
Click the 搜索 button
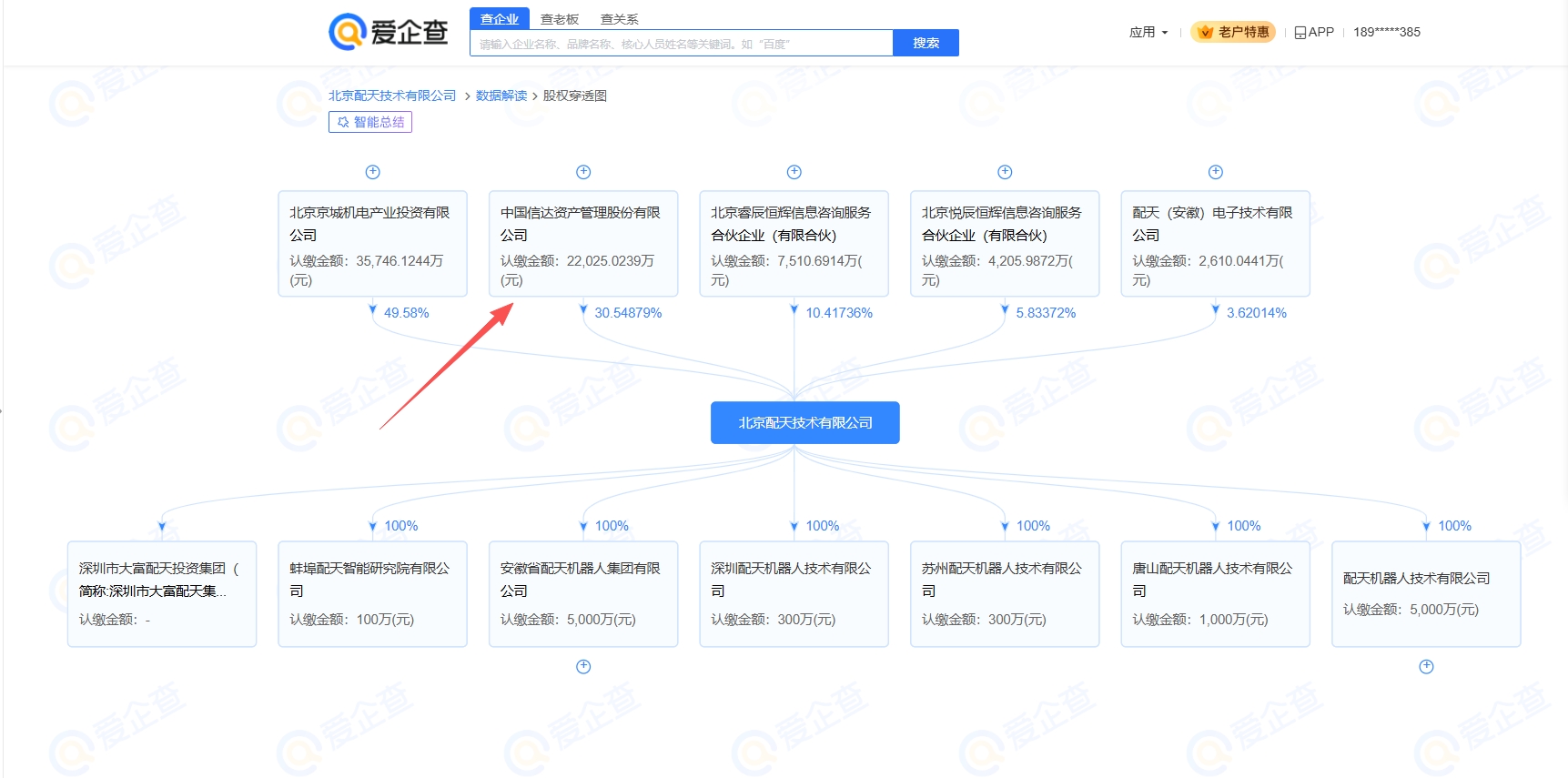click(x=926, y=43)
